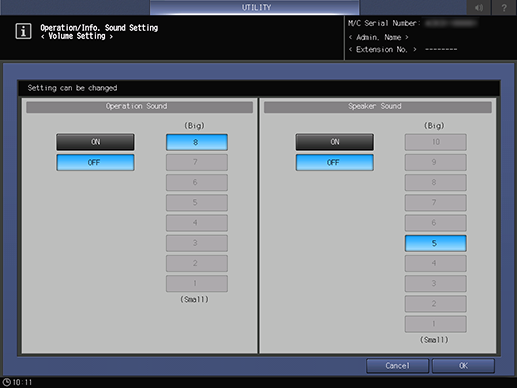
Task: Switch to the UTILITY tab
Action: [255, 7]
